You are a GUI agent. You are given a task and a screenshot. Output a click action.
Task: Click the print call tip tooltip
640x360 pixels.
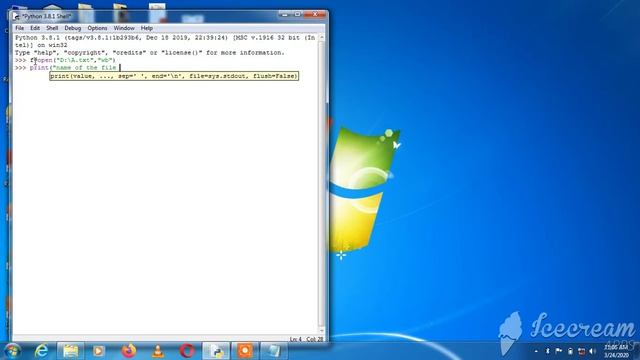click(174, 76)
